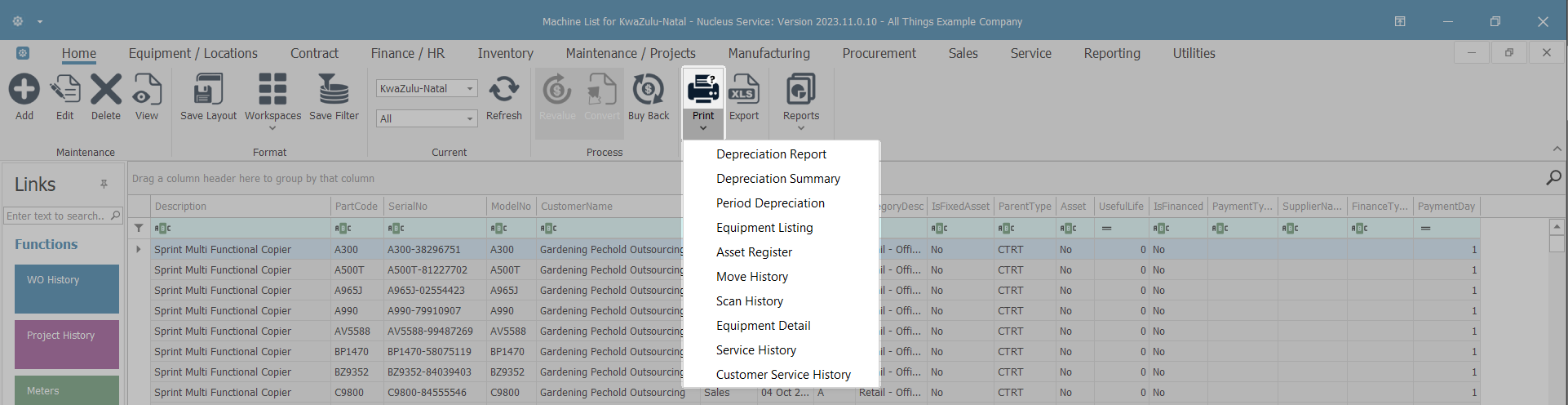This screenshot has height=405, width=1568.
Task: Select Depreciation Report from Print menu
Action: 771,154
